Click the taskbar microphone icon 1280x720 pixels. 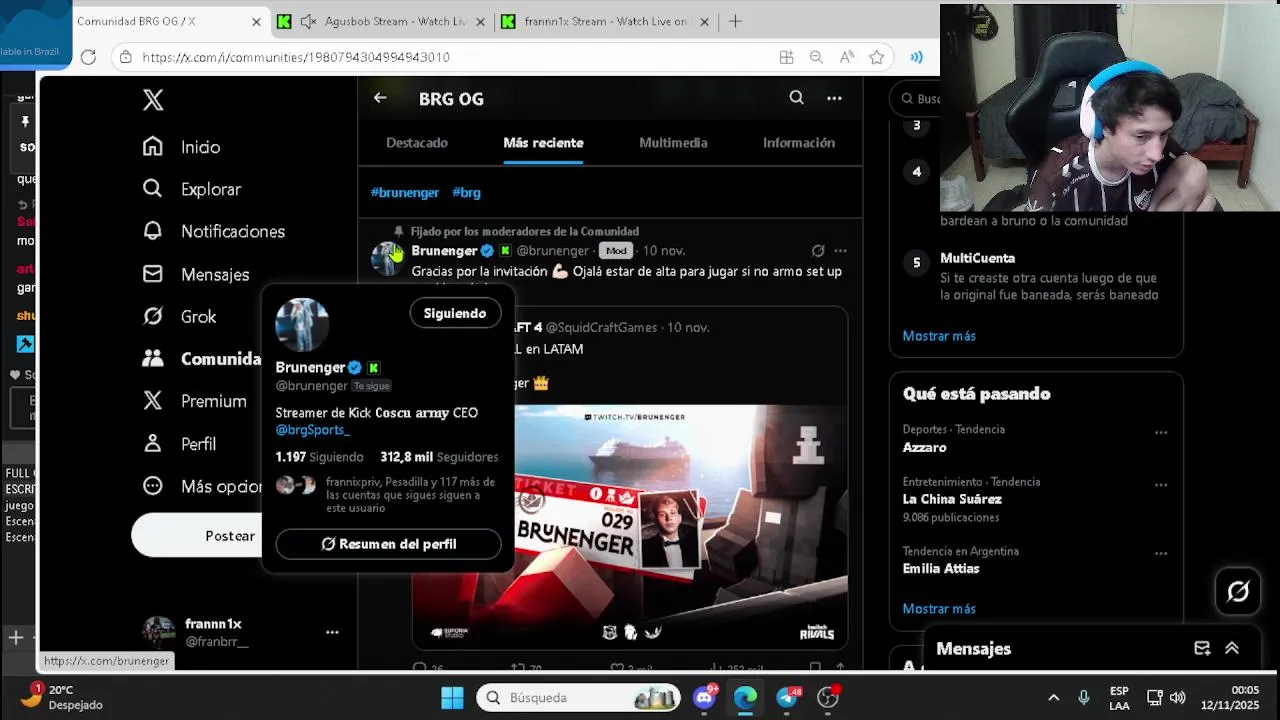[x=1084, y=698]
